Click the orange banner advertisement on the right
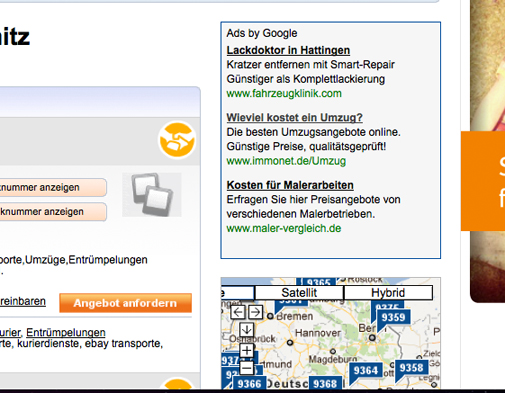This screenshot has width=505, height=393. [483, 181]
